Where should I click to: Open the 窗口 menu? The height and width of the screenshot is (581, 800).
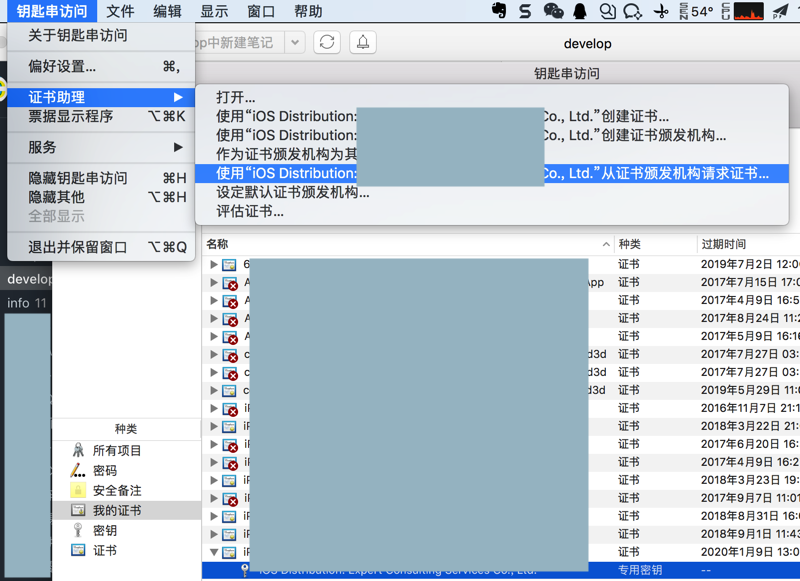[x=261, y=11]
